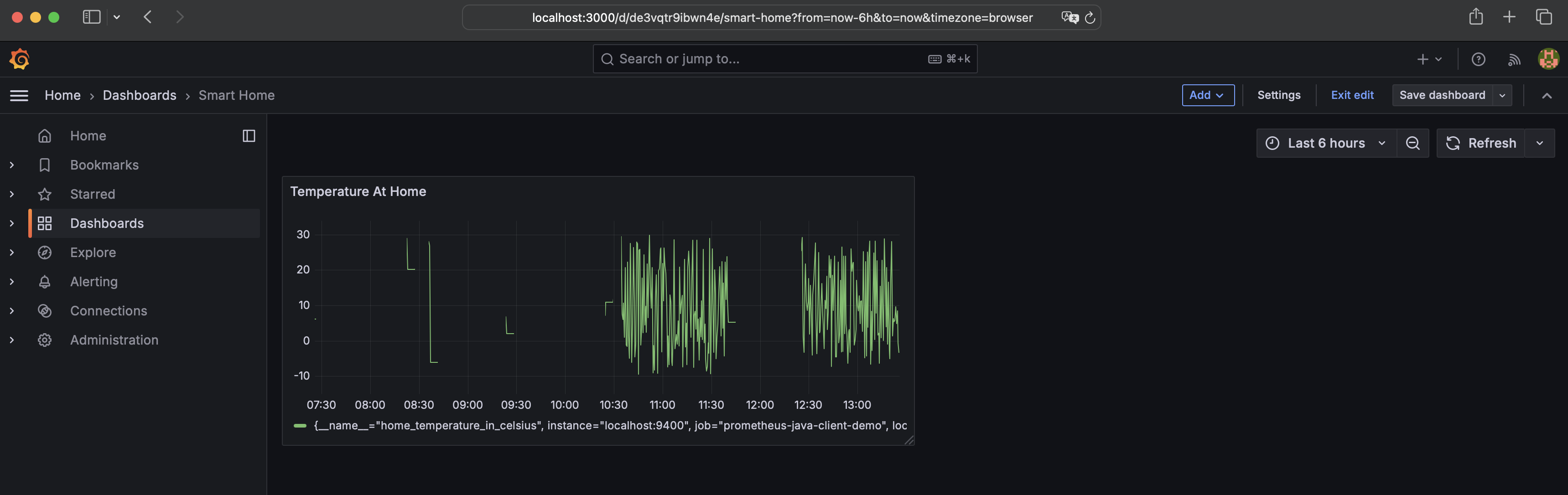Open the refresh interval dropdown arrow
The height and width of the screenshot is (495, 1568).
[x=1539, y=143]
